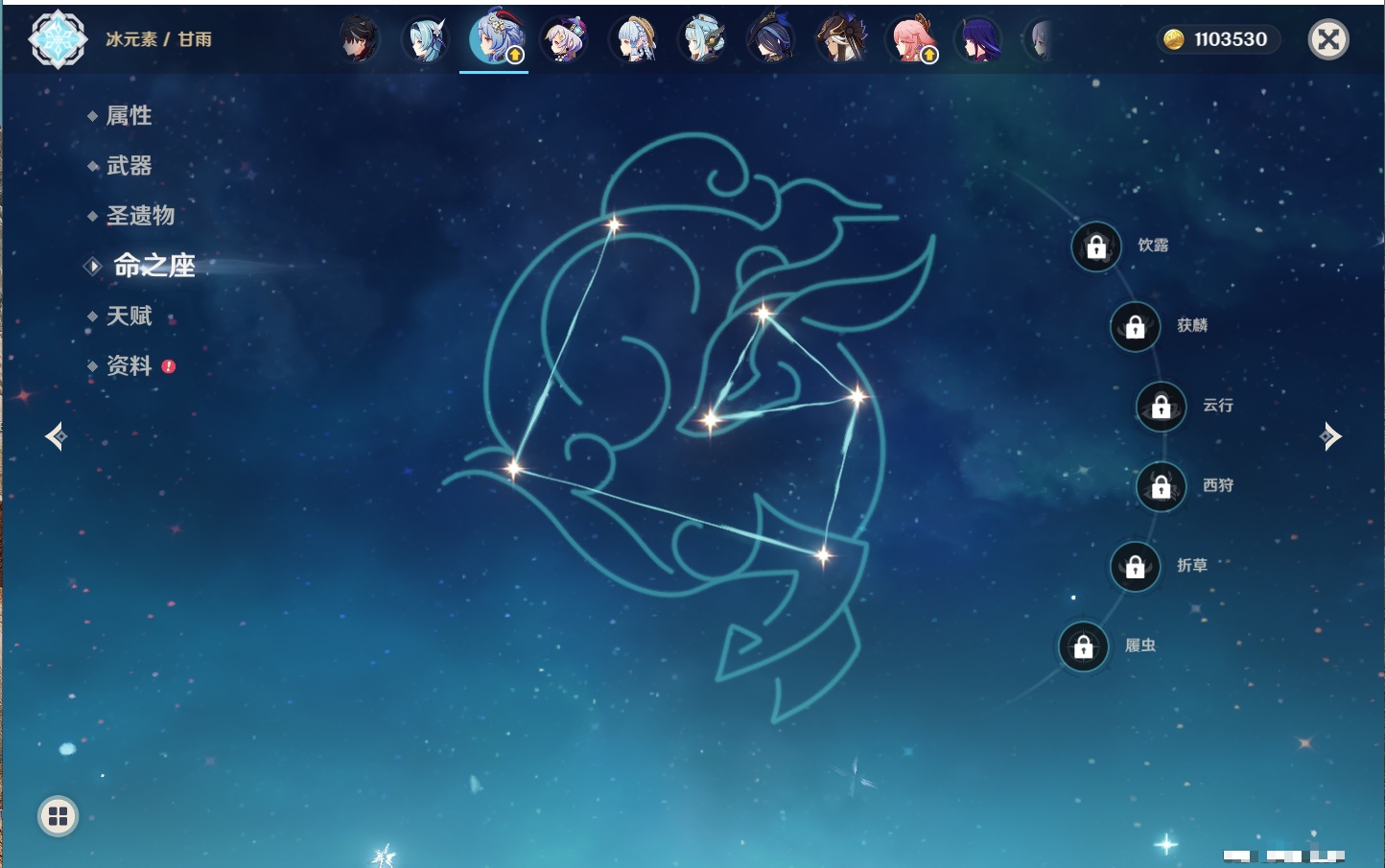Select the Qiqi avatar with purple hat
Screen dimensions: 1385x868
click(x=564, y=39)
